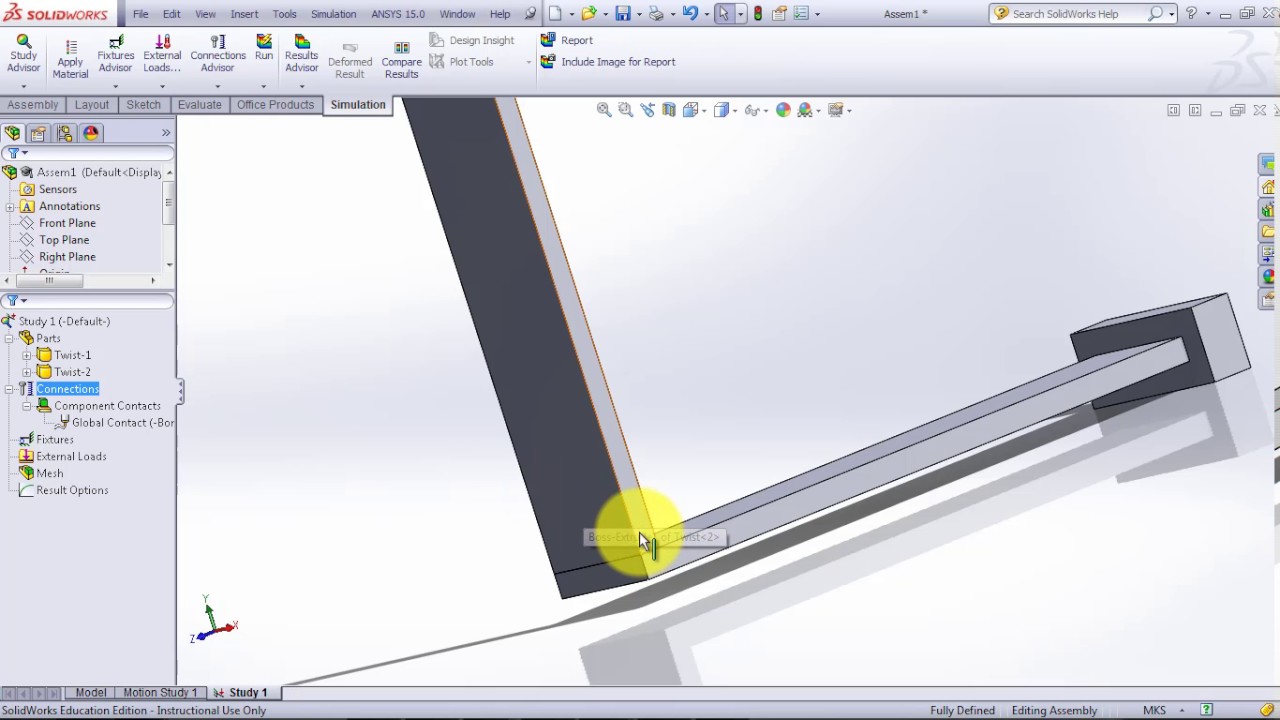Screen dimensions: 1280x720
Task: Open the File menu
Action: [141, 14]
